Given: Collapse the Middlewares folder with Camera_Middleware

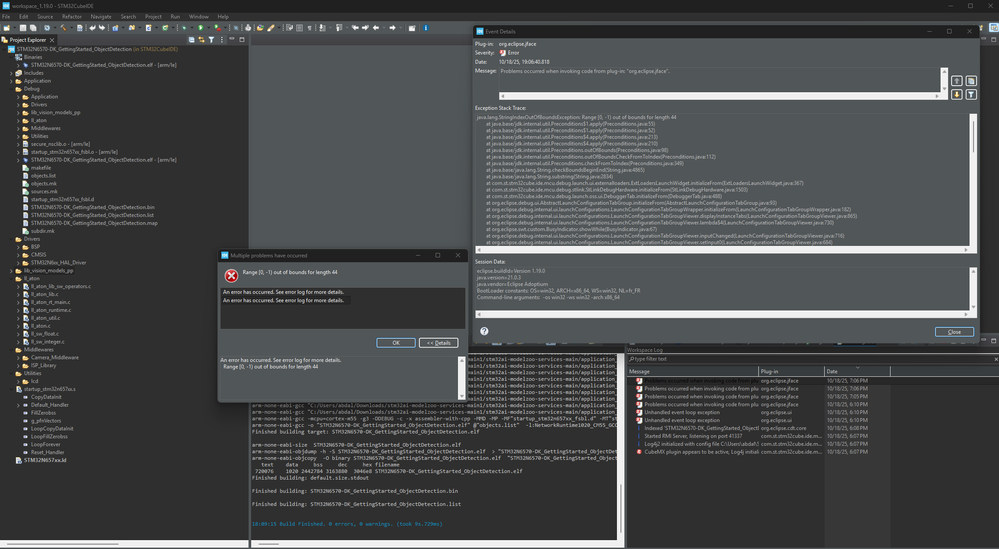Looking at the screenshot, I should click(11, 350).
